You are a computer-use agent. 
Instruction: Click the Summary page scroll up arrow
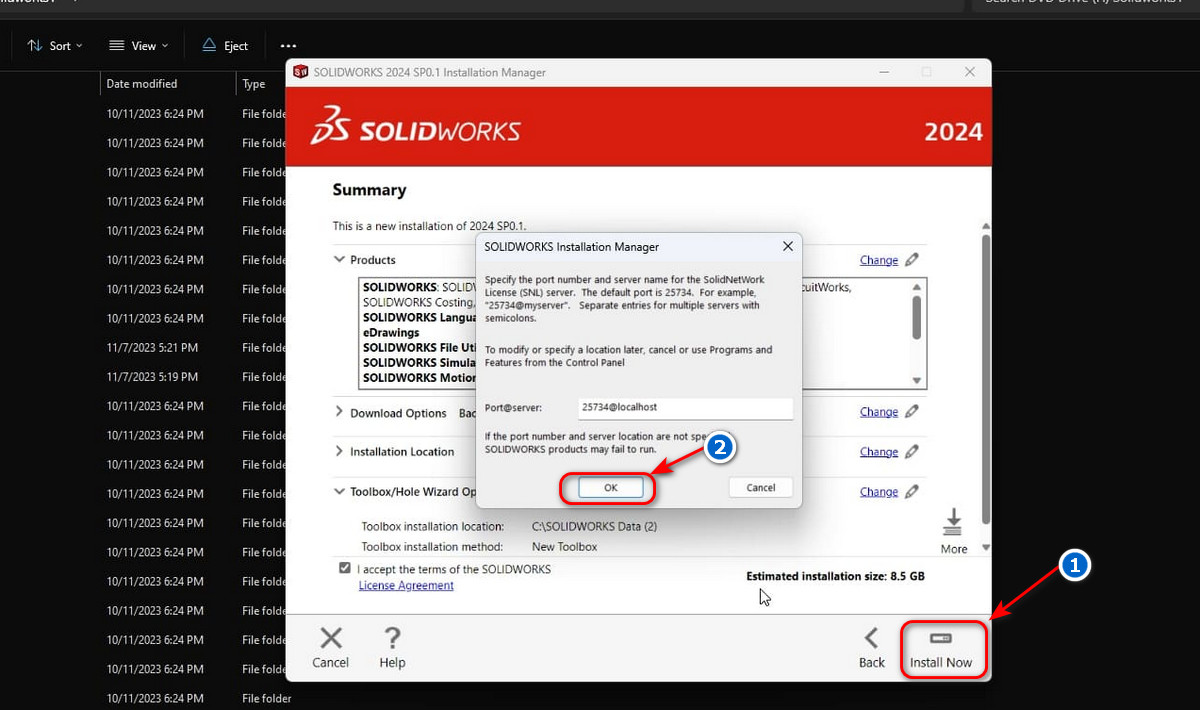986,226
